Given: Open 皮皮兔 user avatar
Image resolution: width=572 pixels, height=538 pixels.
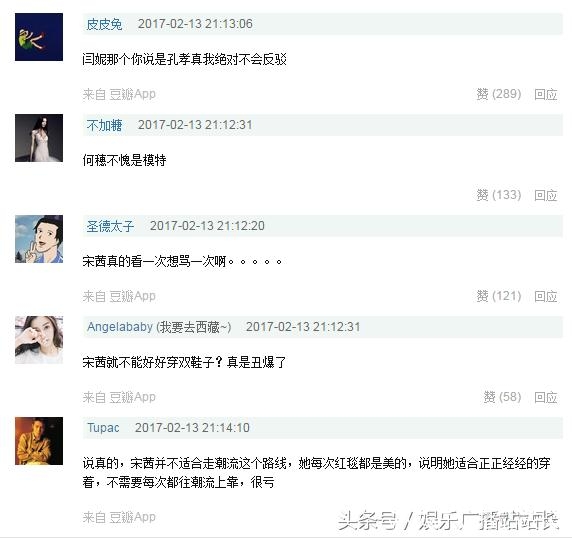Looking at the screenshot, I should [39, 37].
